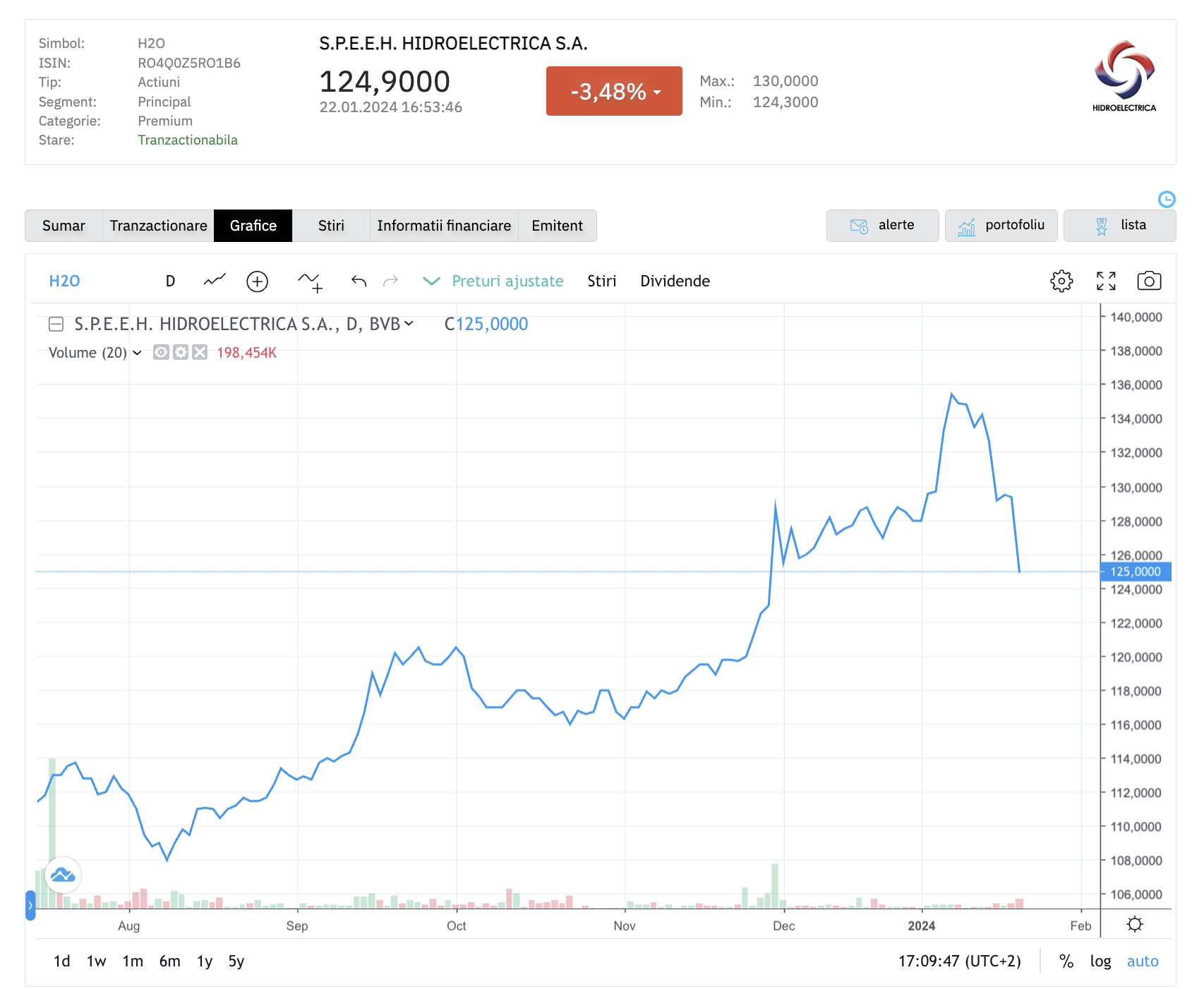
Task: Click the 2024 date label on time axis
Action: (x=922, y=926)
